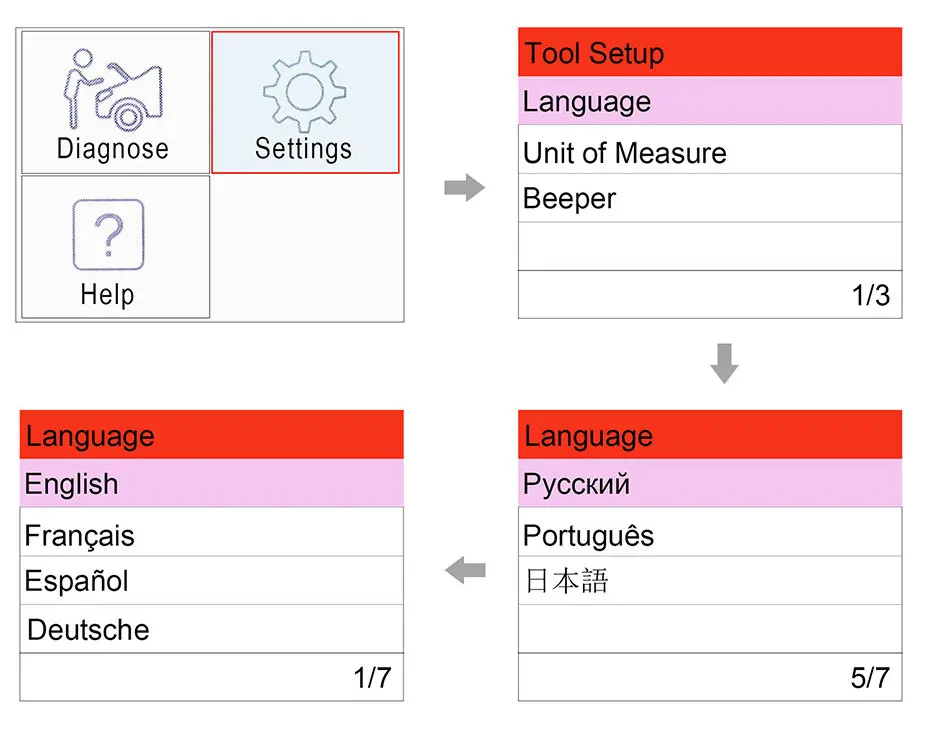Screen dimensions: 930x733
Task: Click the 5/7 page indicator
Action: pos(870,678)
